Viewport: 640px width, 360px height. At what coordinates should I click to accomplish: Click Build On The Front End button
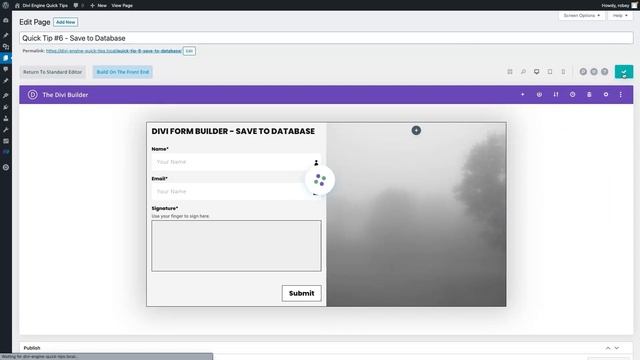(122, 72)
